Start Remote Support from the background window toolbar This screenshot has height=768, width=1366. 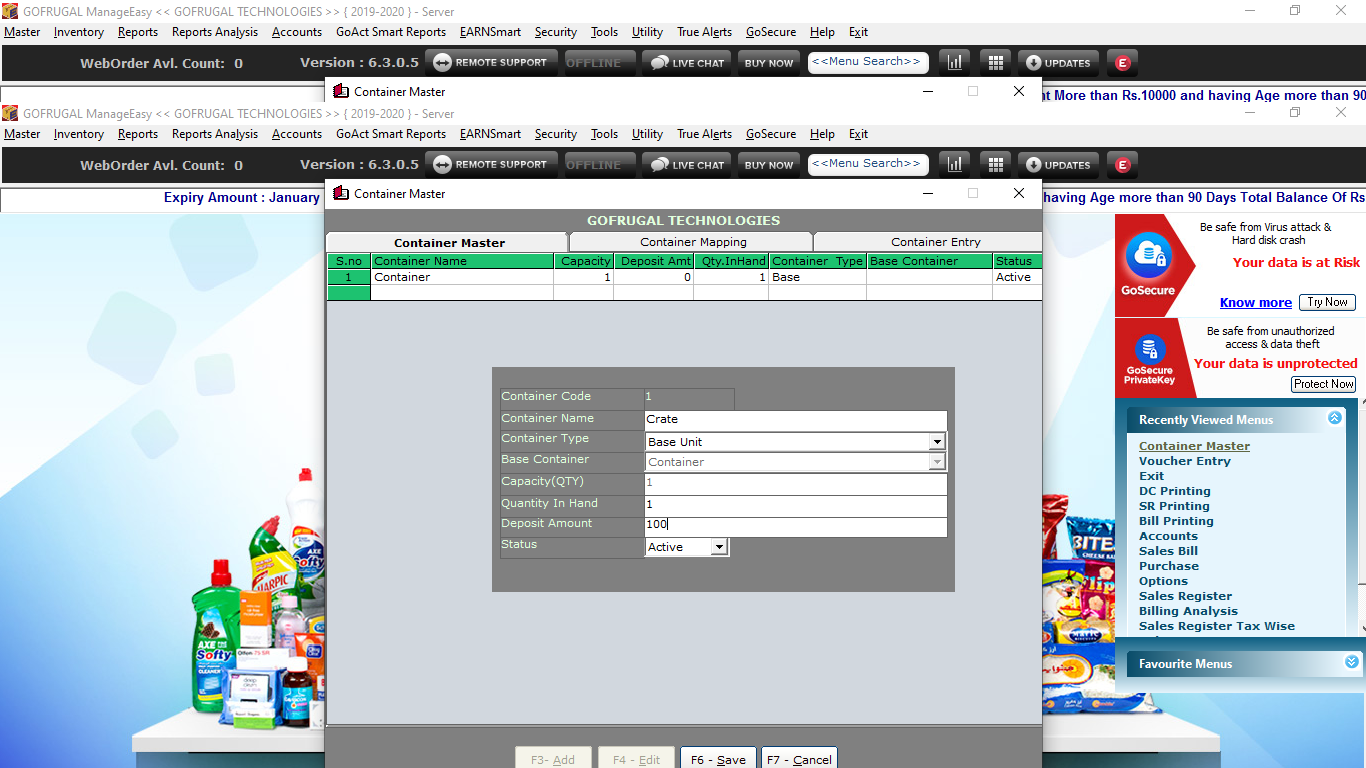tap(492, 63)
